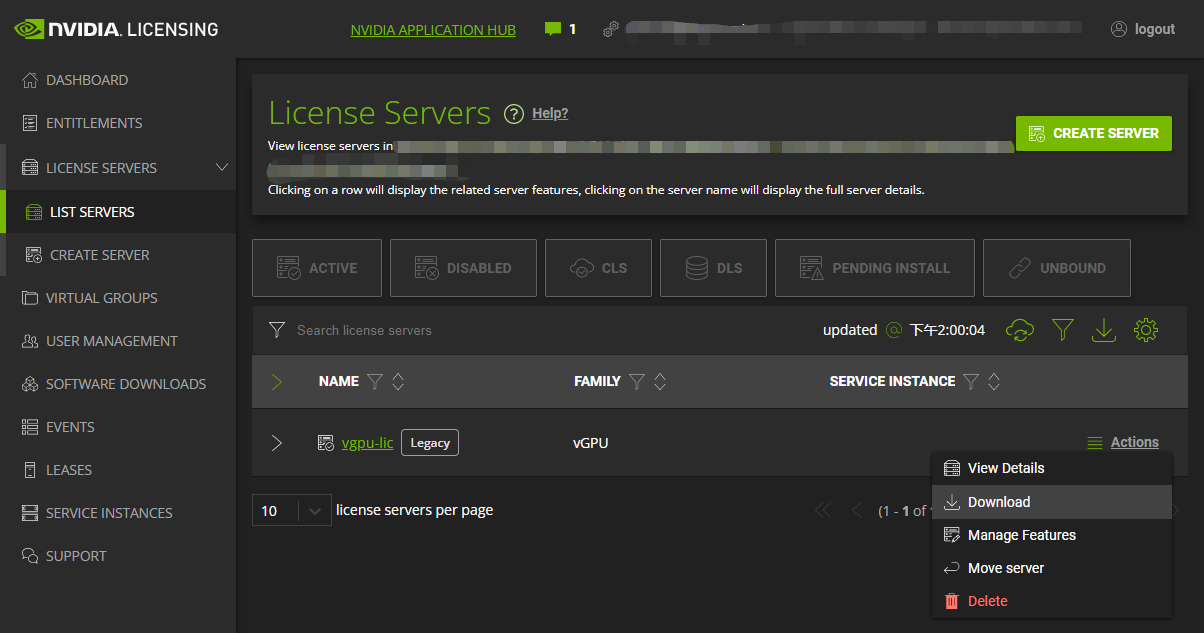Viewport: 1204px width, 633px height.
Task: Open the Actions menu for vgpu-lic
Action: pos(1123,442)
